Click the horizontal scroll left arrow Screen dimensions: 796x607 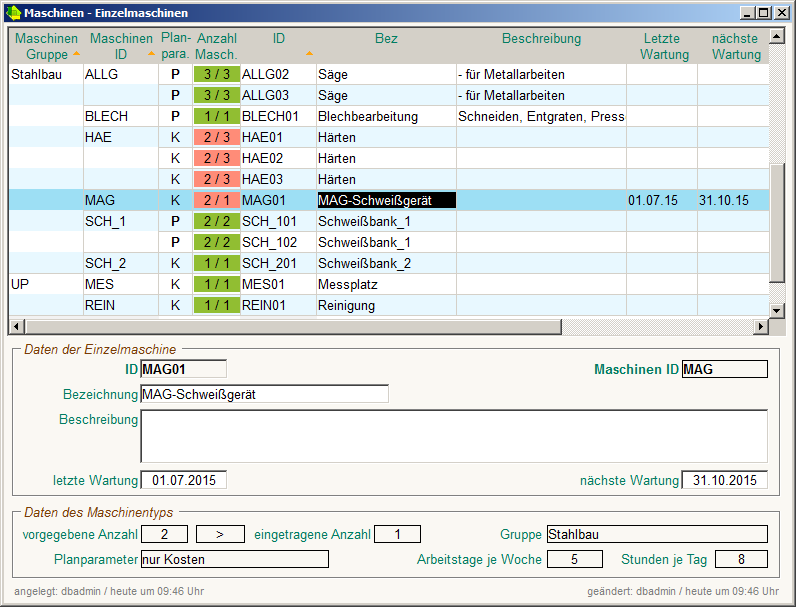[17, 326]
